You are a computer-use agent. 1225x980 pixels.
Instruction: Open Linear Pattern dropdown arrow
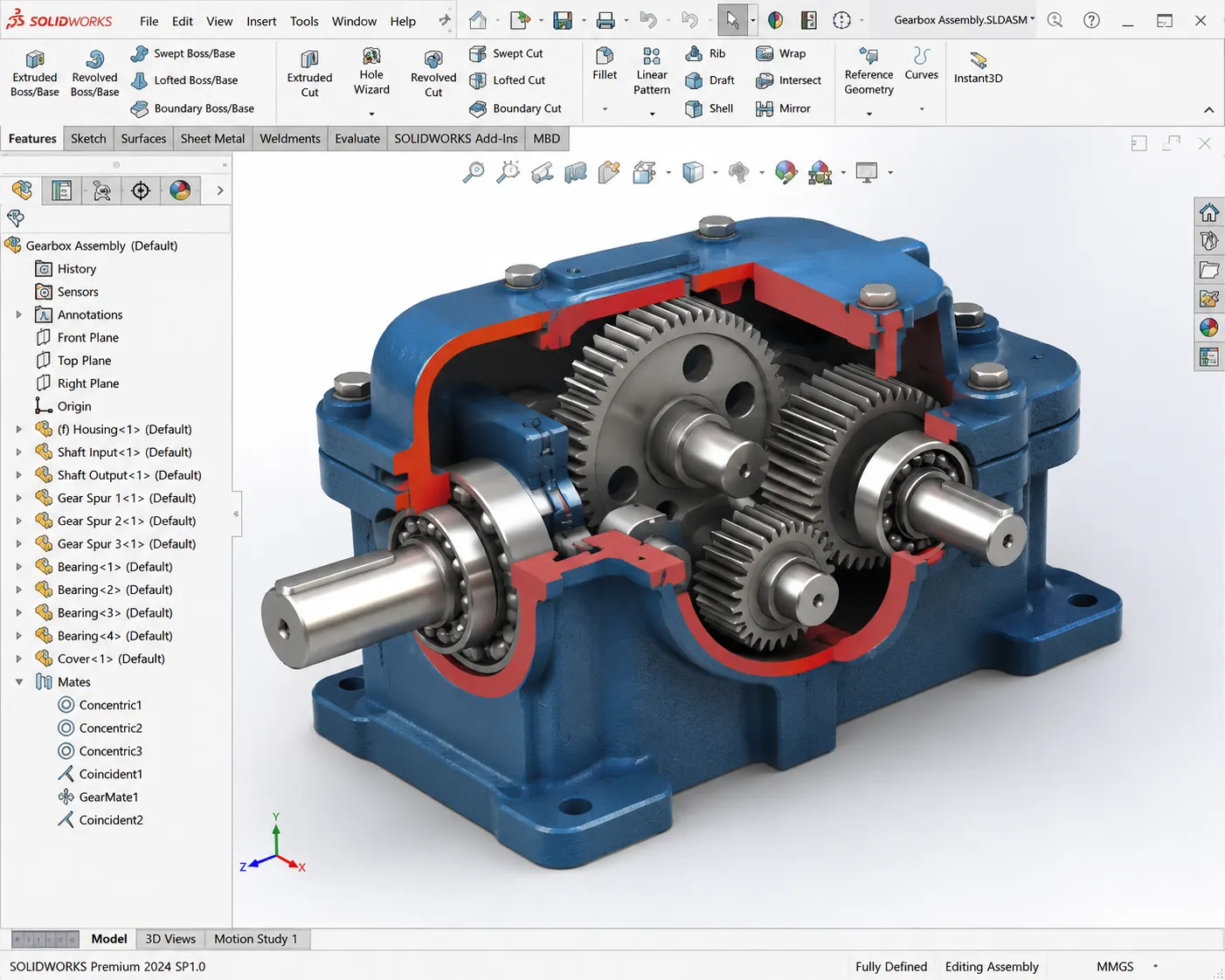coord(652,114)
